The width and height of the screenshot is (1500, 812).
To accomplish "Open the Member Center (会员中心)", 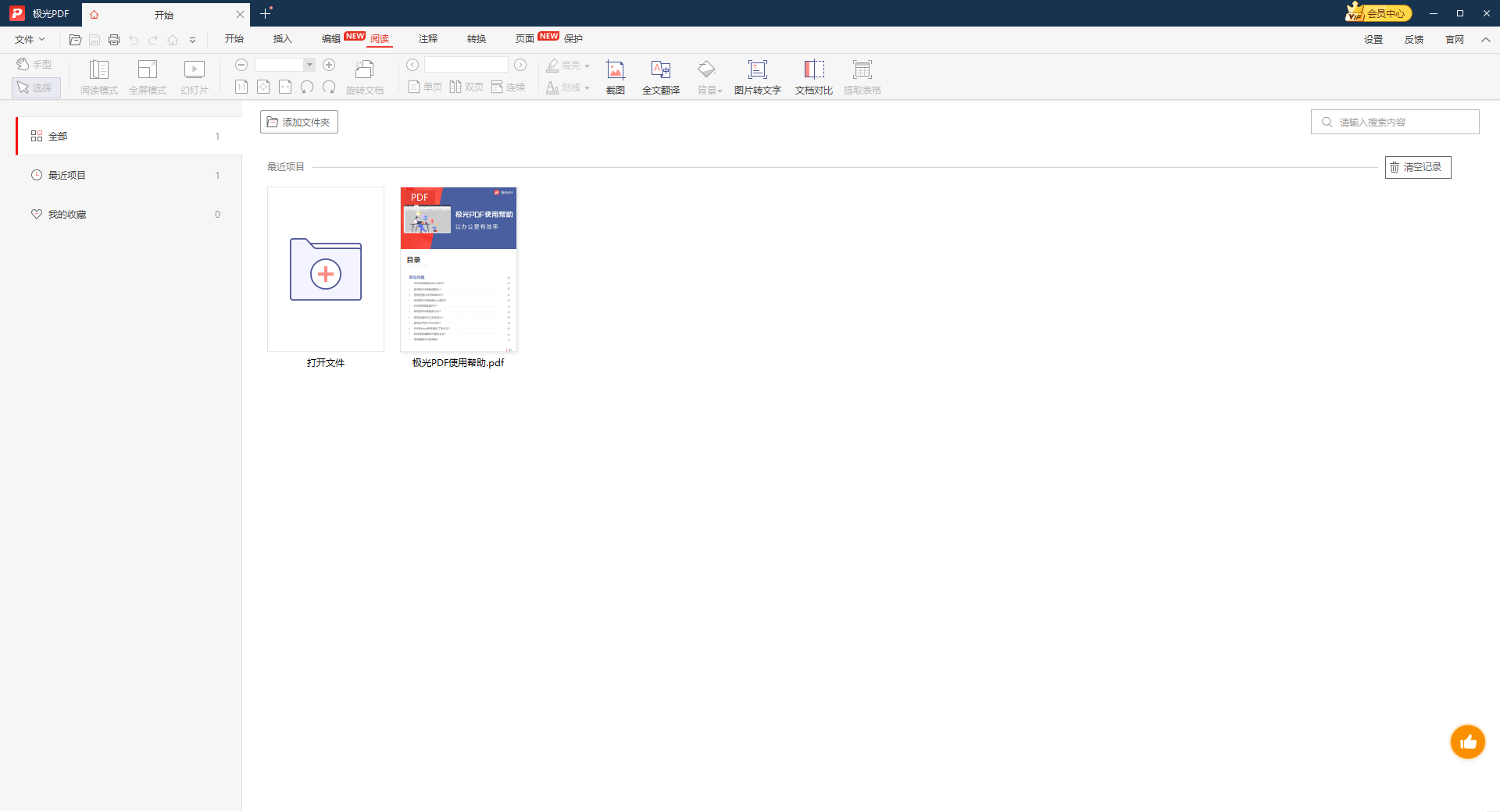I will point(1378,13).
